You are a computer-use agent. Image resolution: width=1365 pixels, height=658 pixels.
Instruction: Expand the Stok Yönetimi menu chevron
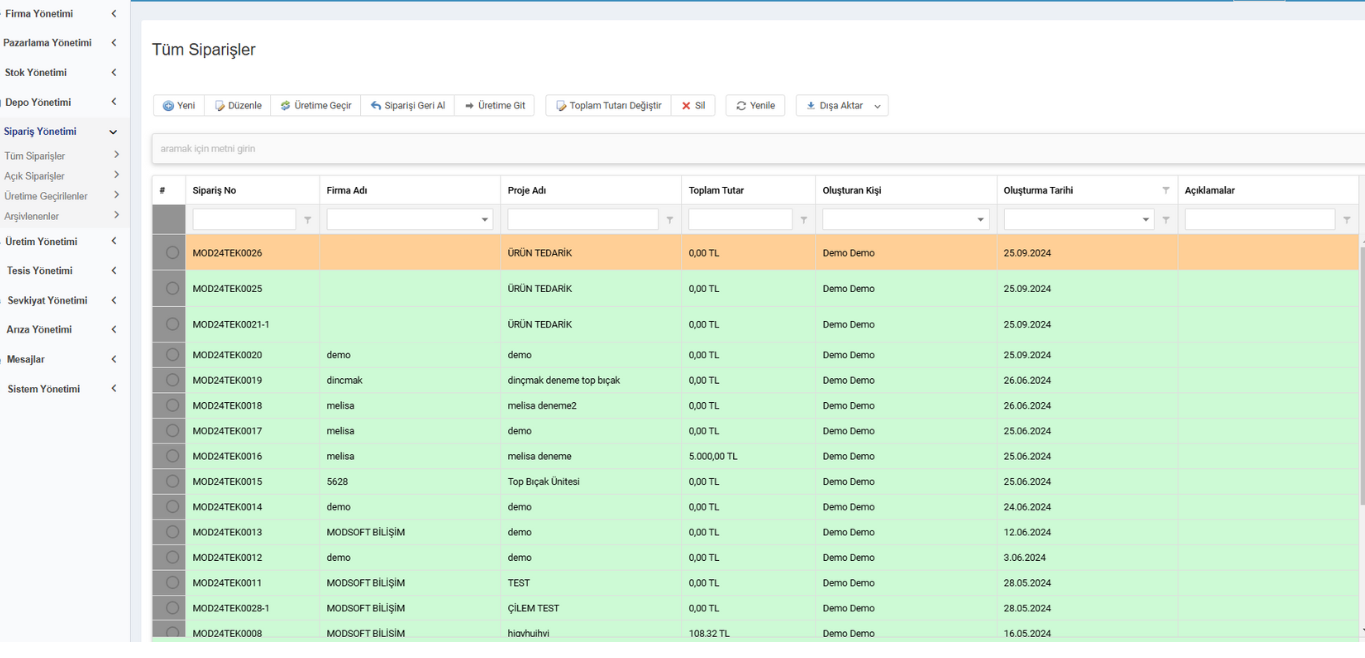(114, 72)
